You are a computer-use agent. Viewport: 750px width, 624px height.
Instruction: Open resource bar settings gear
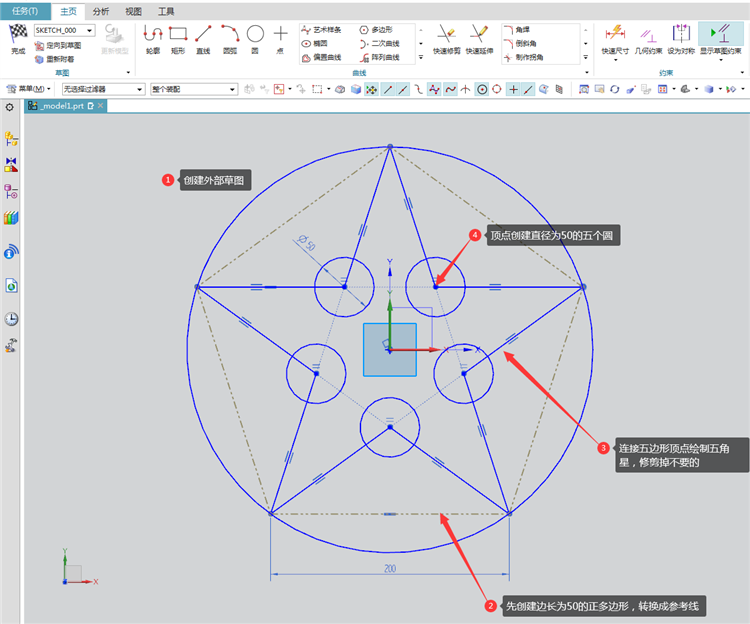[10, 107]
